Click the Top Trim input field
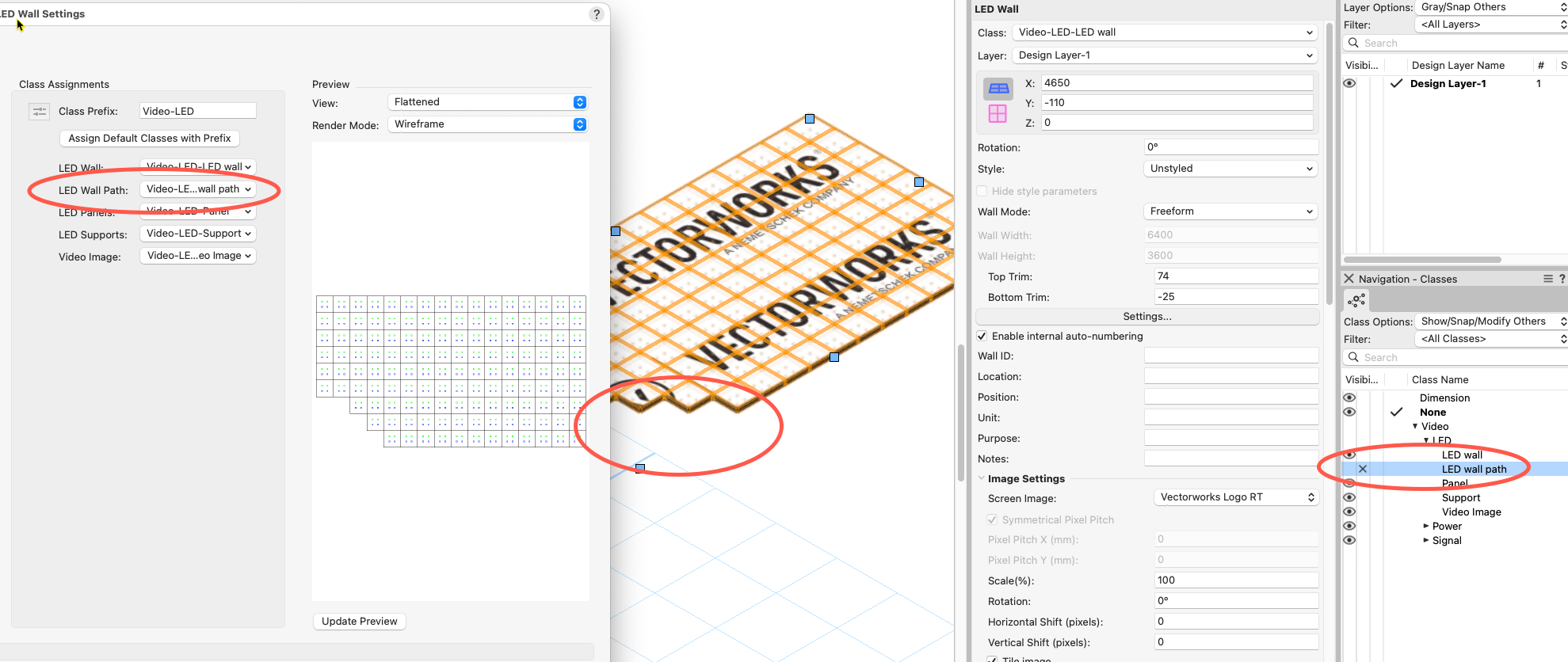 point(1235,276)
